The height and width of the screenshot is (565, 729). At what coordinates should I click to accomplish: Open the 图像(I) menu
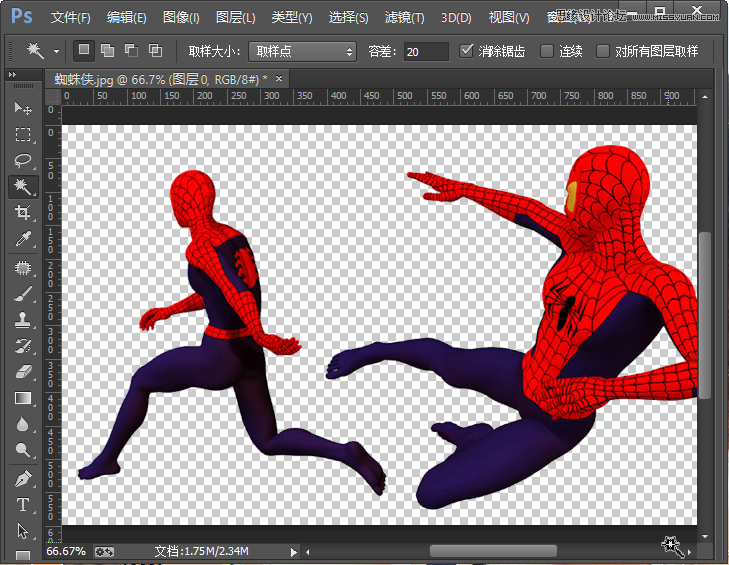click(x=181, y=18)
